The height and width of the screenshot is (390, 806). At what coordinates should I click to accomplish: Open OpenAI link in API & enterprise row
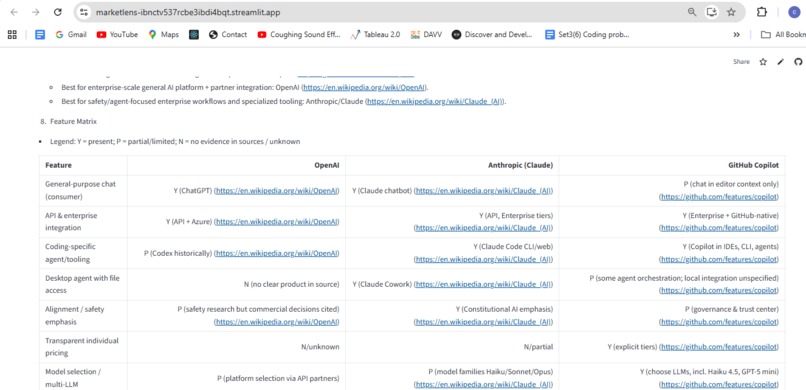pyautogui.click(x=277, y=222)
